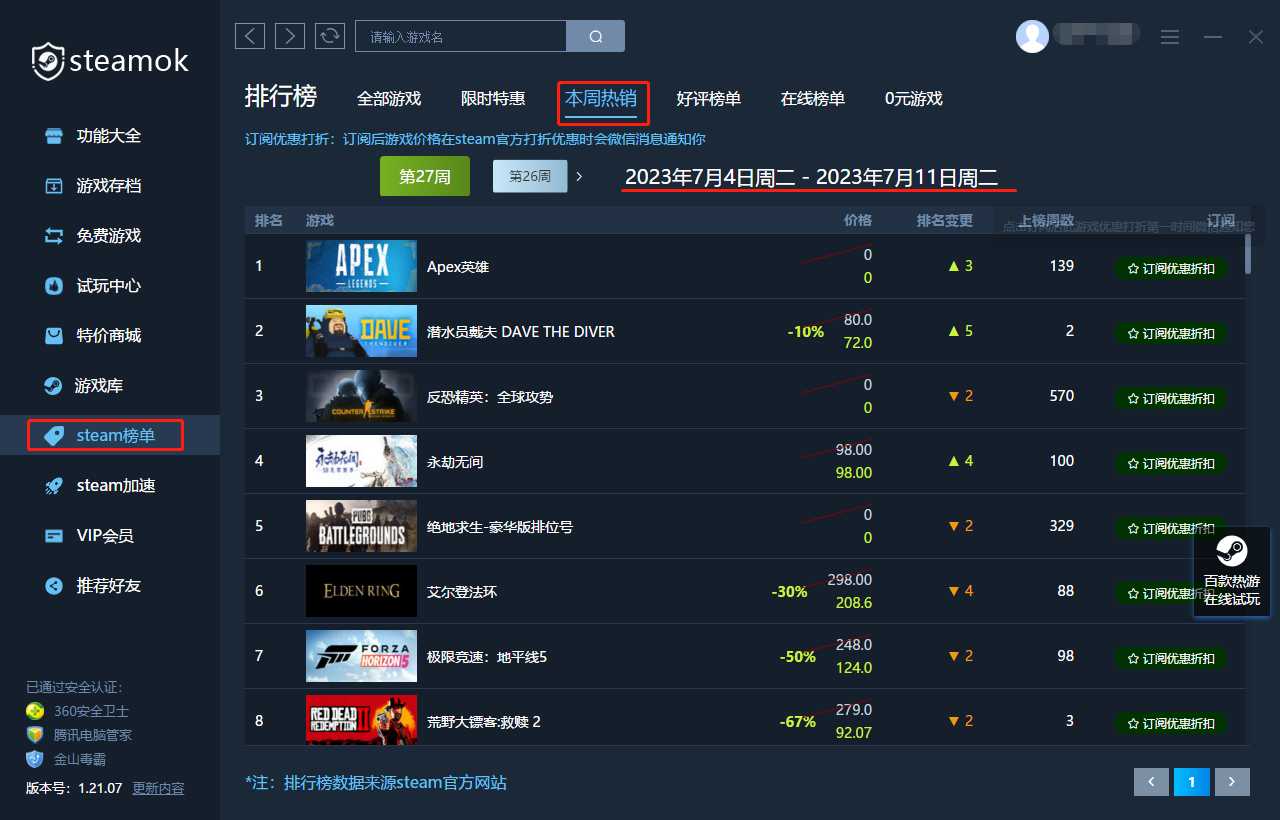Click the title 艾尔登法环
This screenshot has width=1280, height=820.
462,592
